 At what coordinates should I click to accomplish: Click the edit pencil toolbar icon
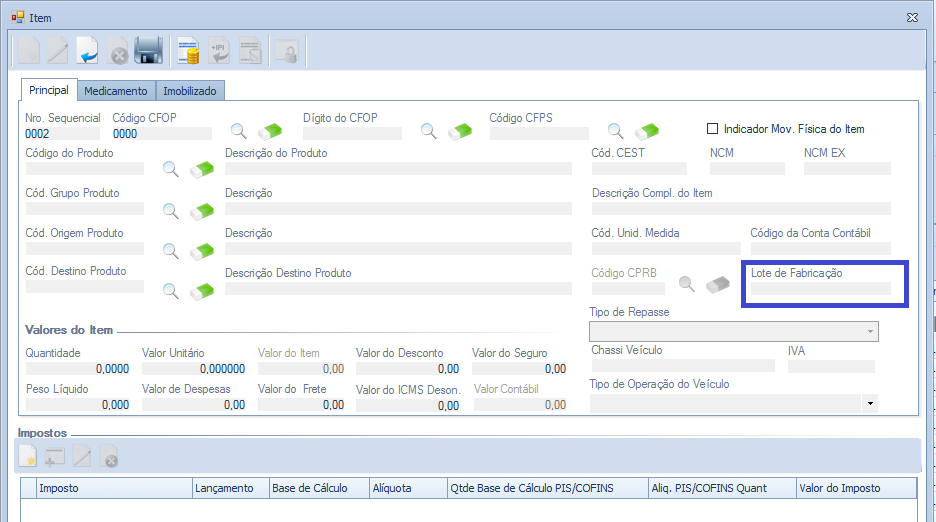pos(57,51)
